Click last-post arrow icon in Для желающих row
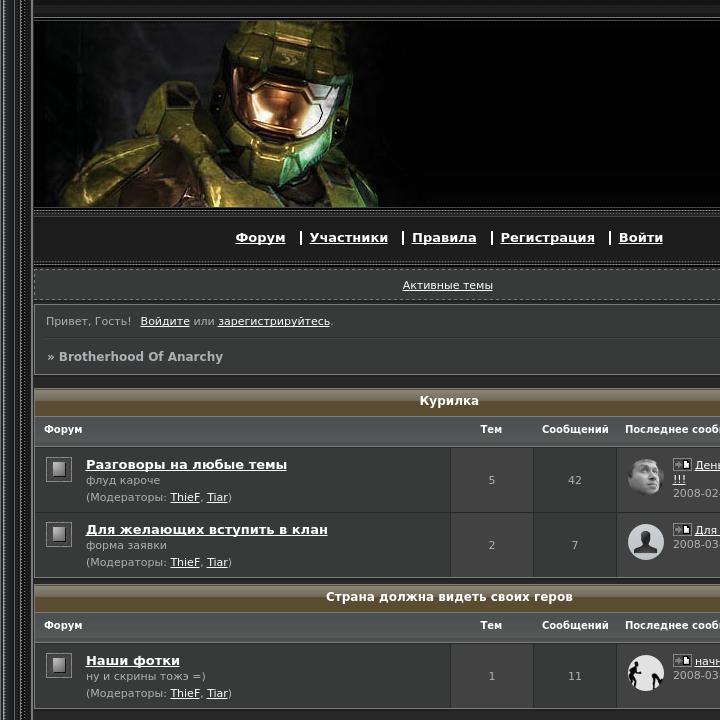Viewport: 720px width, 720px height. click(682, 529)
